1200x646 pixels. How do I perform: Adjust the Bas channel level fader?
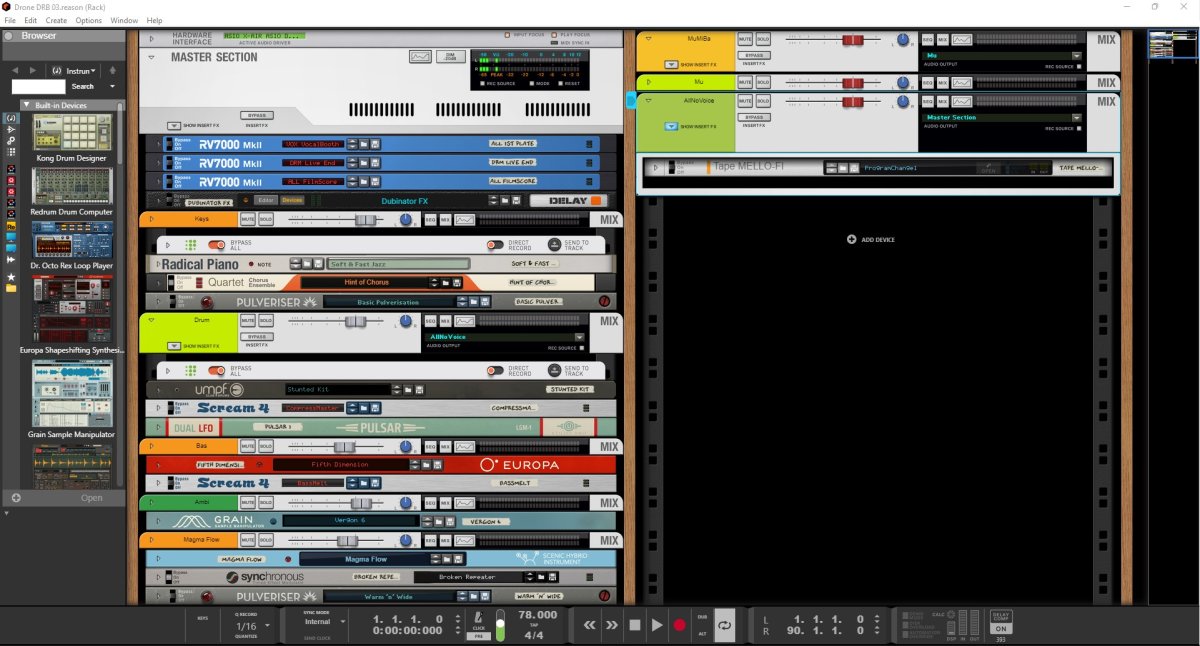344,446
